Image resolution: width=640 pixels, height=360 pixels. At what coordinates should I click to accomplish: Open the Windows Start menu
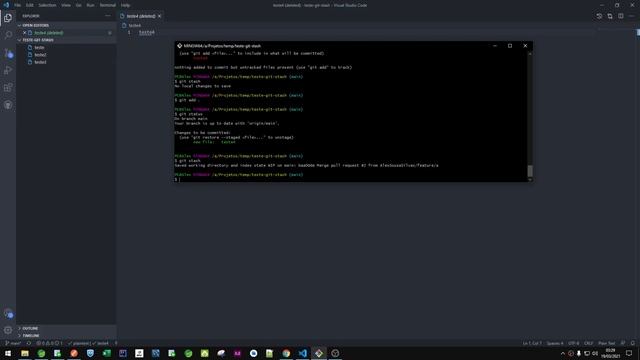[8, 353]
